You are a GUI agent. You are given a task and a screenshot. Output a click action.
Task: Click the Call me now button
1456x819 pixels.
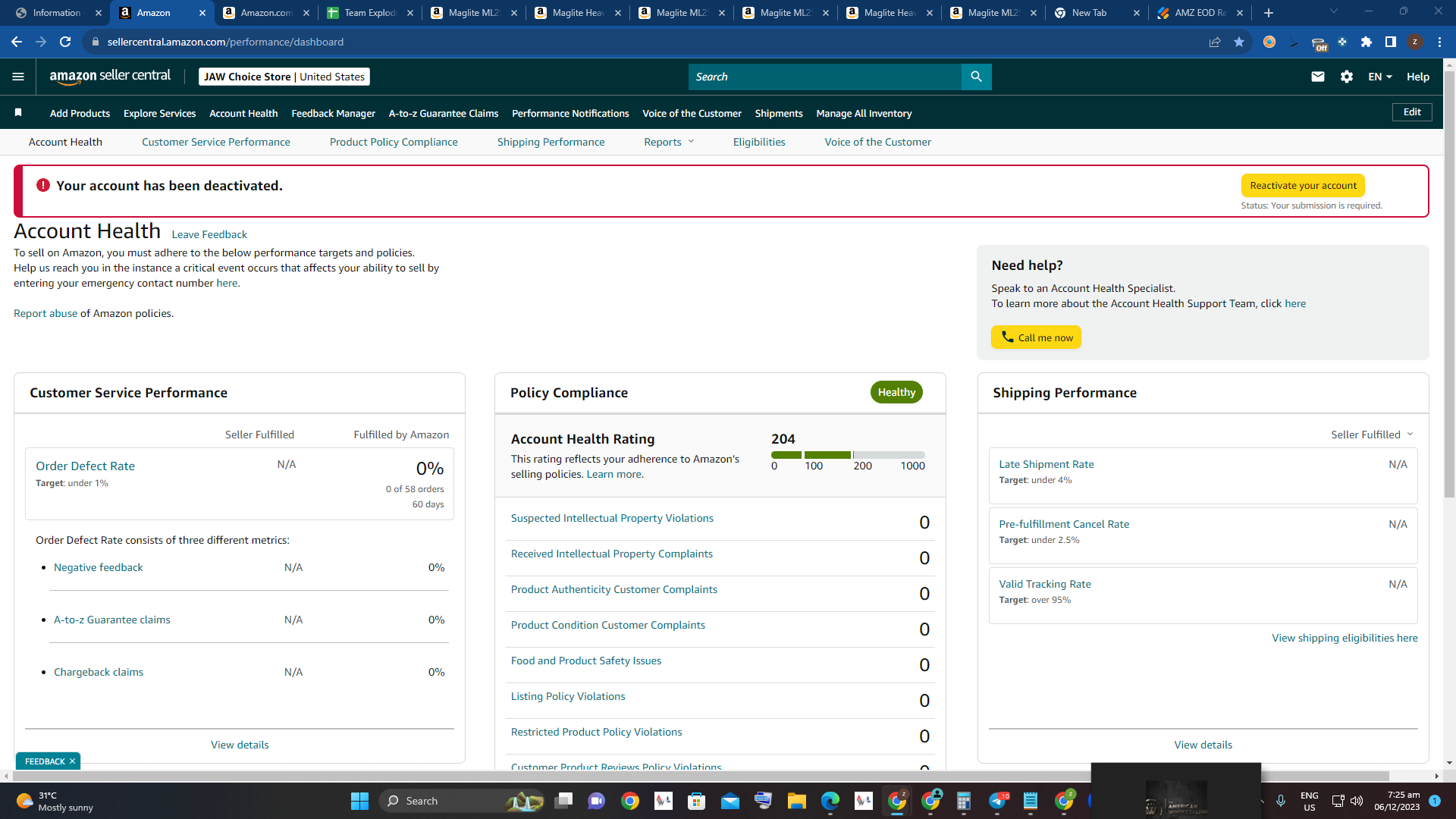coord(1036,337)
